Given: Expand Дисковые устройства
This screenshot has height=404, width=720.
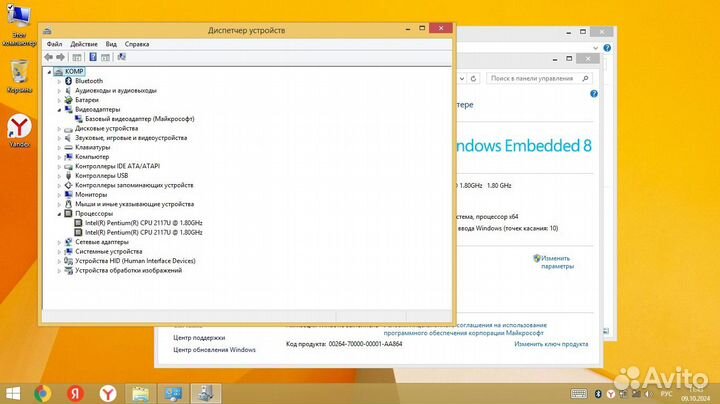Looking at the screenshot, I should [59, 129].
